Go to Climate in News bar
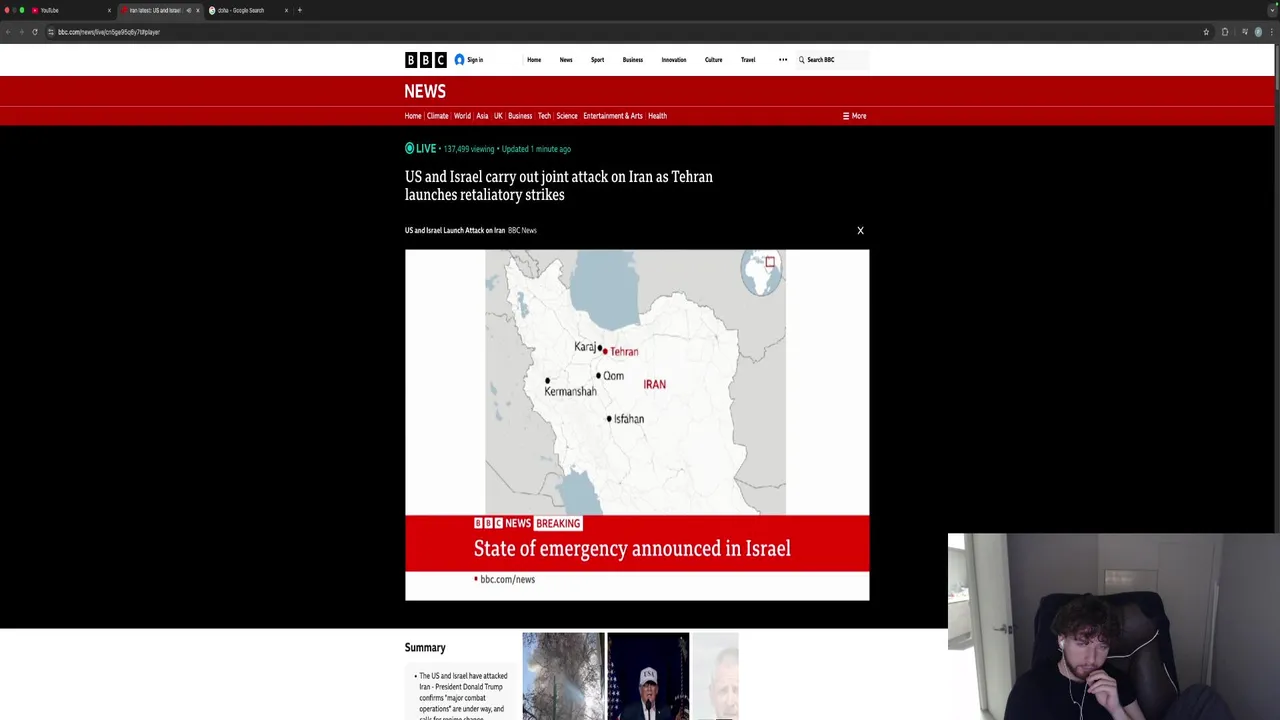 point(438,116)
